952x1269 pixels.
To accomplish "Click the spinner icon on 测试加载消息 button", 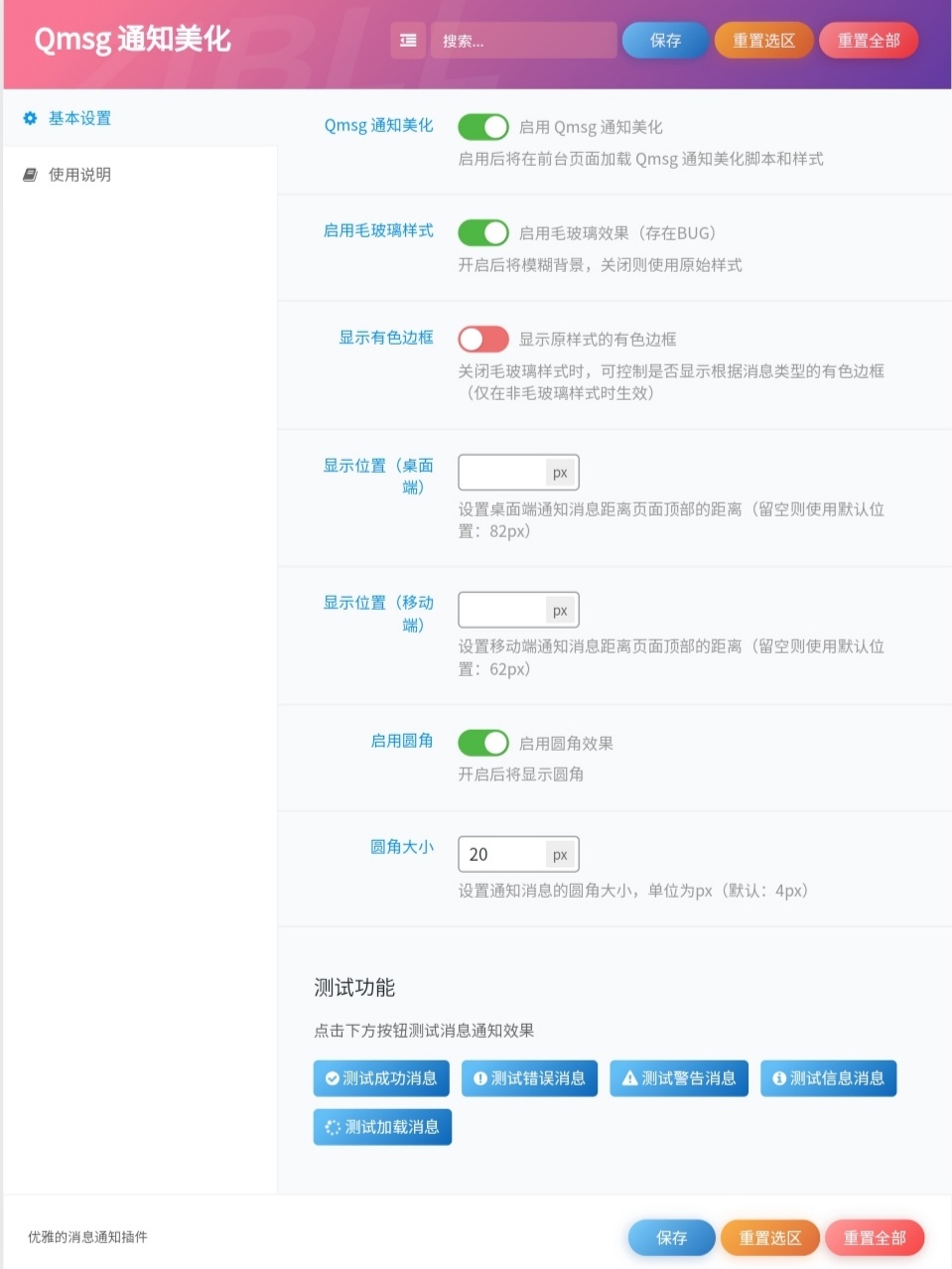I will (332, 1127).
